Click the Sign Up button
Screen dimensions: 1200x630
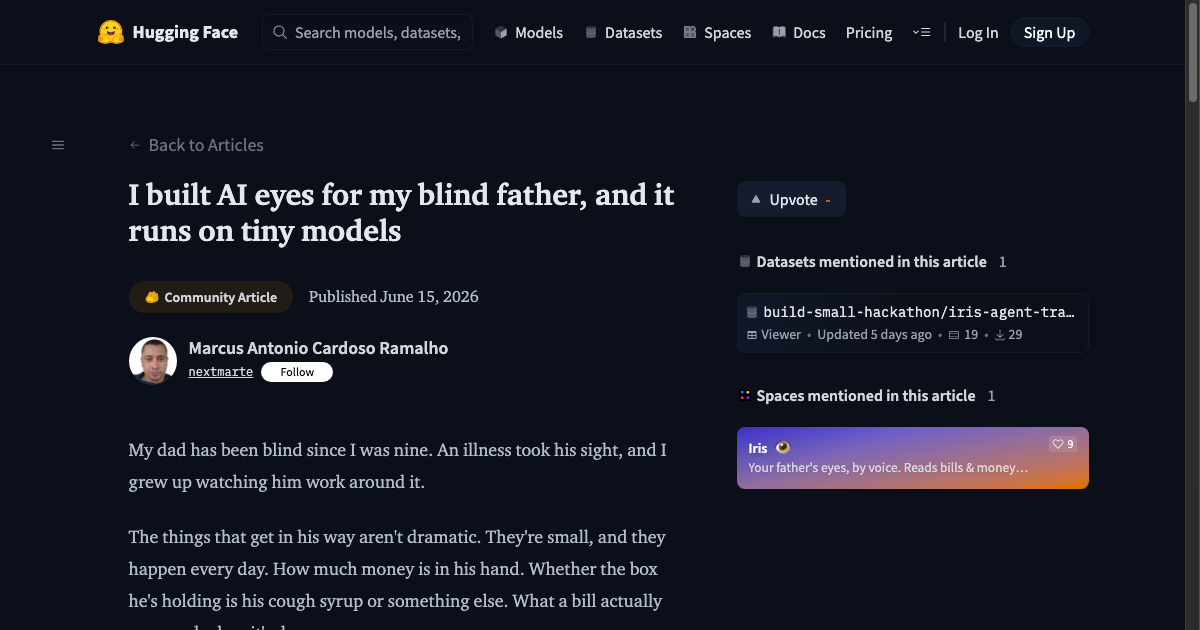(1049, 32)
